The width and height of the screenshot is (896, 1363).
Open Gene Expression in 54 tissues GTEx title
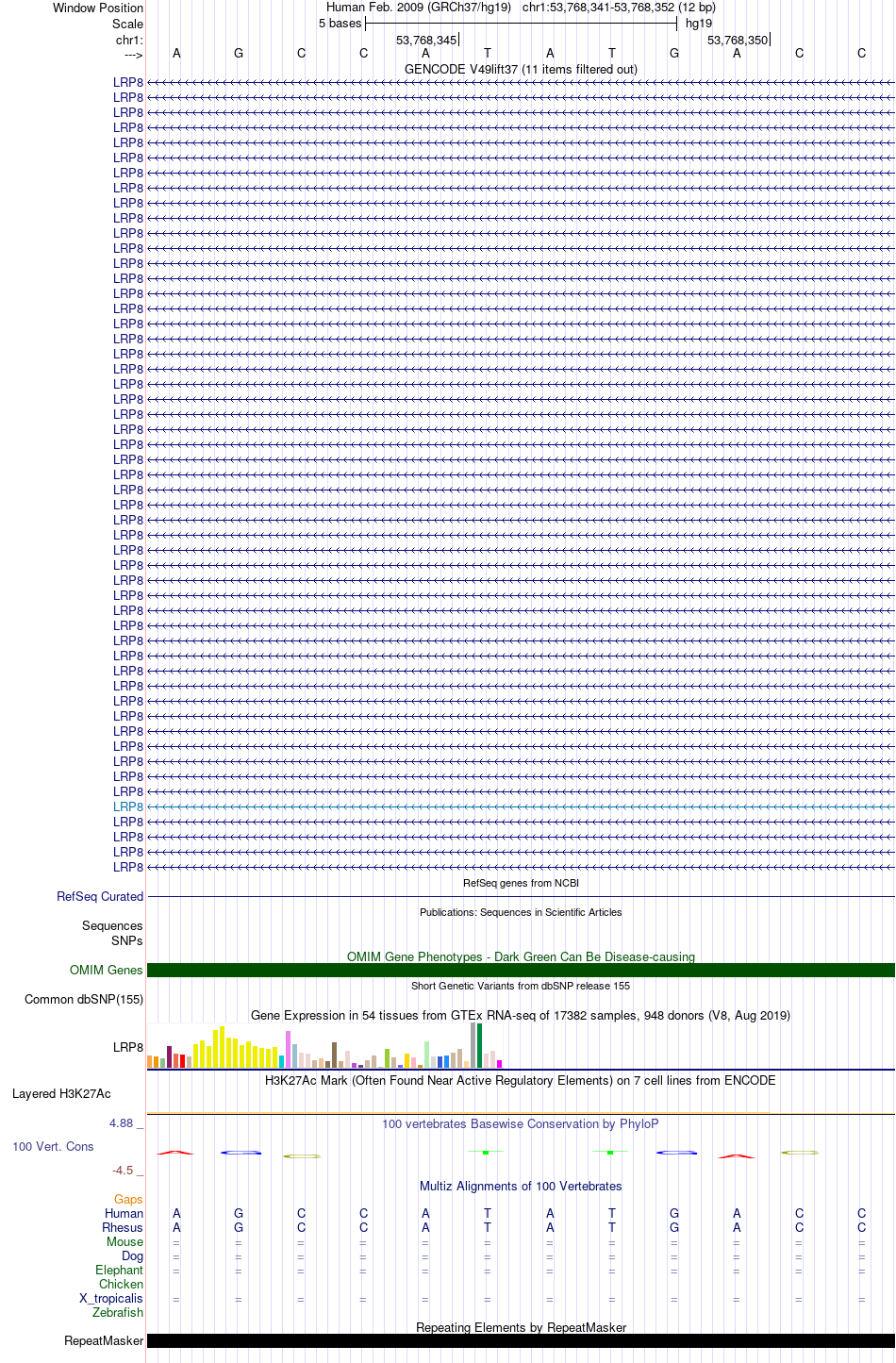pos(521,1016)
